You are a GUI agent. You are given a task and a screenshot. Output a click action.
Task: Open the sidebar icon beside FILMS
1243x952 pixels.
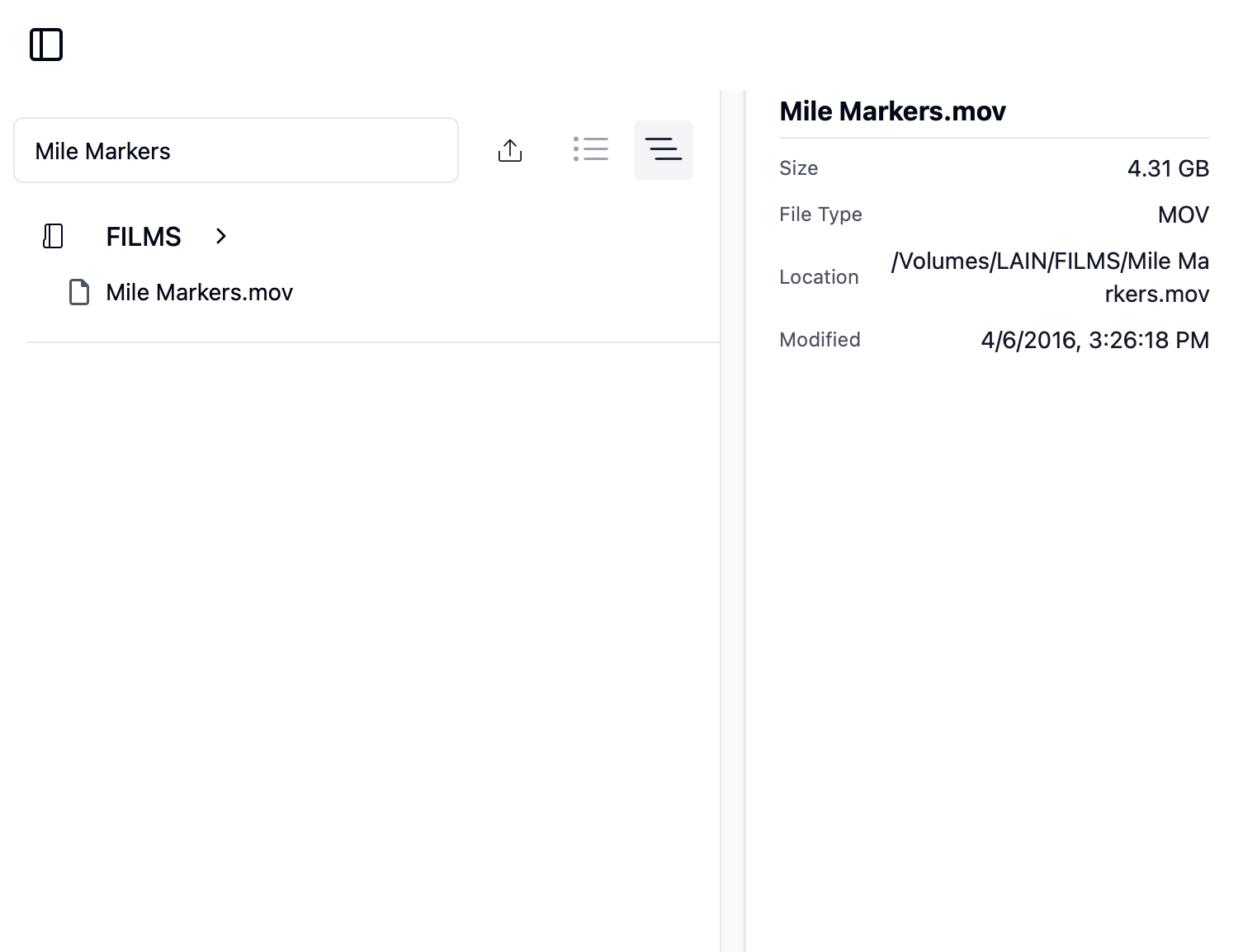(53, 237)
